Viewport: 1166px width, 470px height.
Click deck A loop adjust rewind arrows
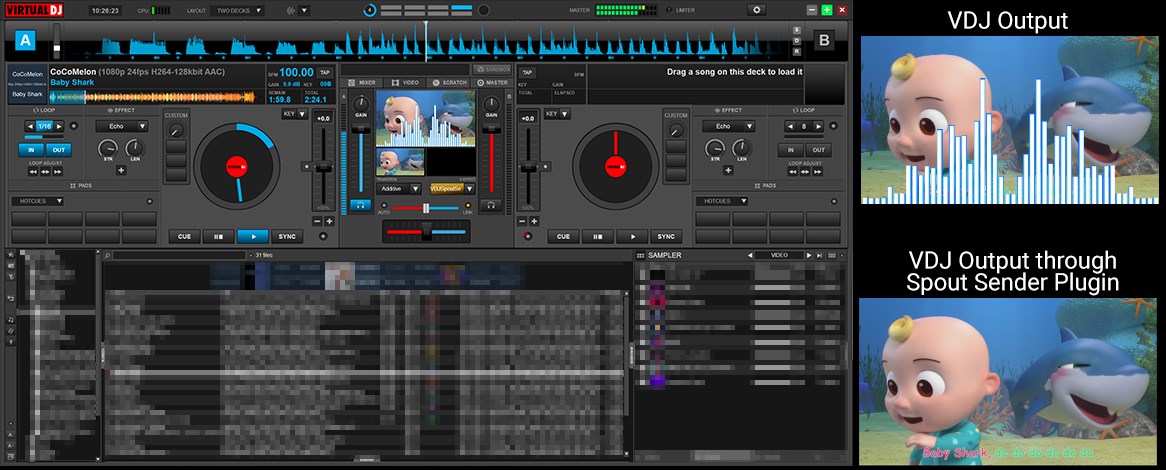tap(33, 172)
